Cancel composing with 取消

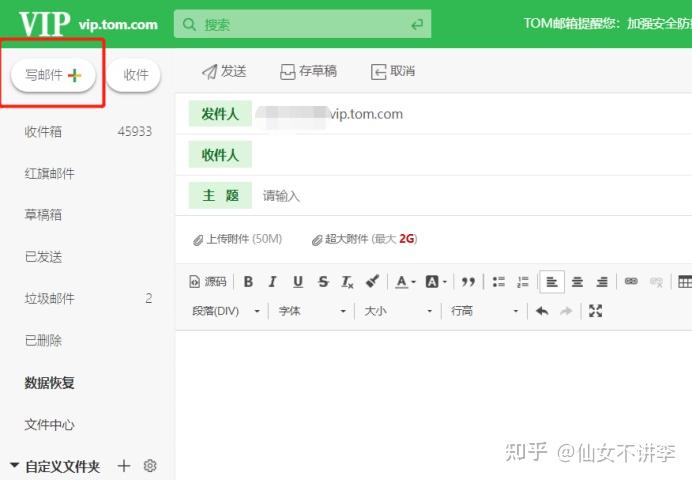point(393,71)
